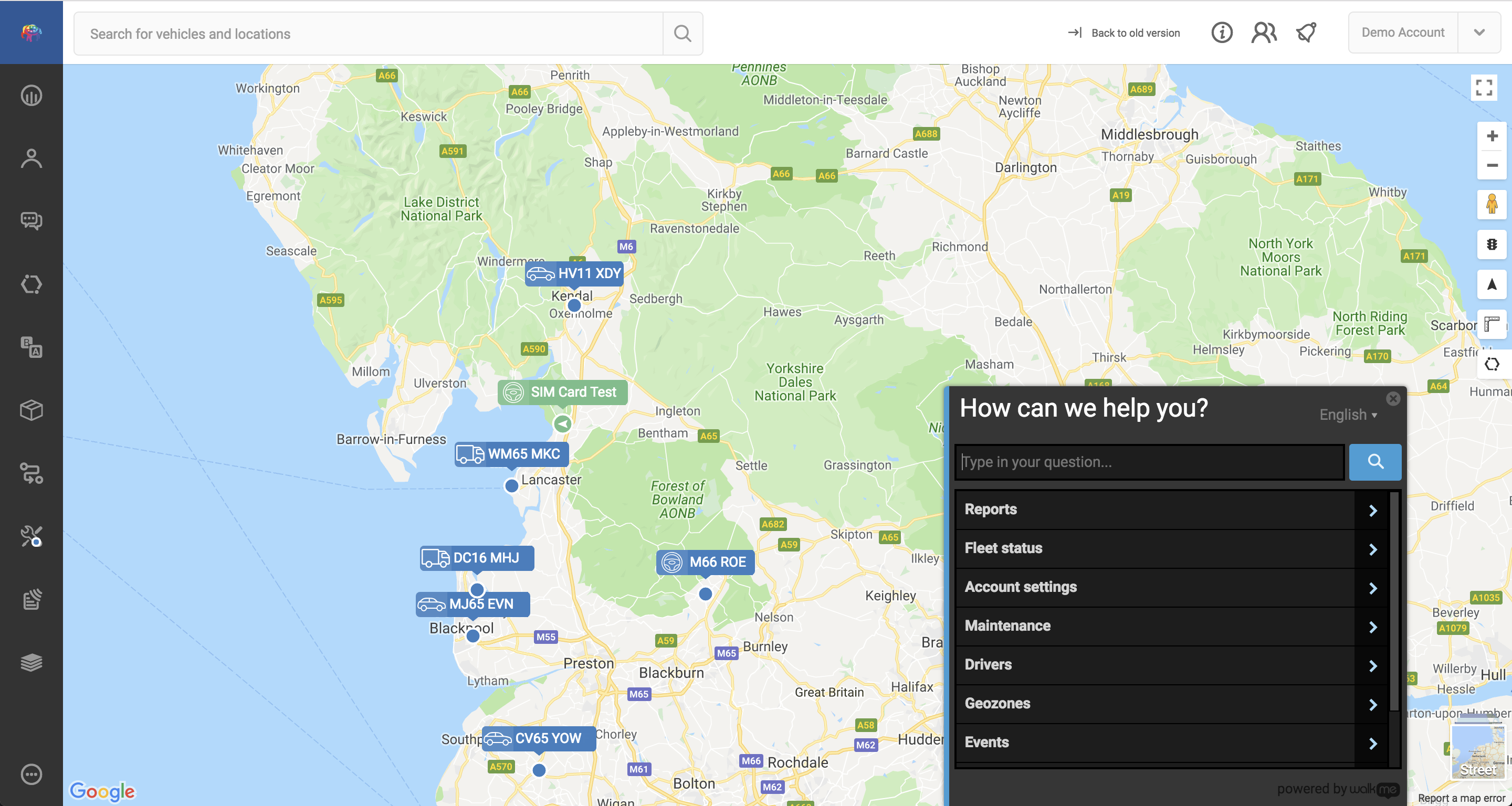1512x806 pixels.
Task: Expand the Account settings help category
Action: [1172, 587]
